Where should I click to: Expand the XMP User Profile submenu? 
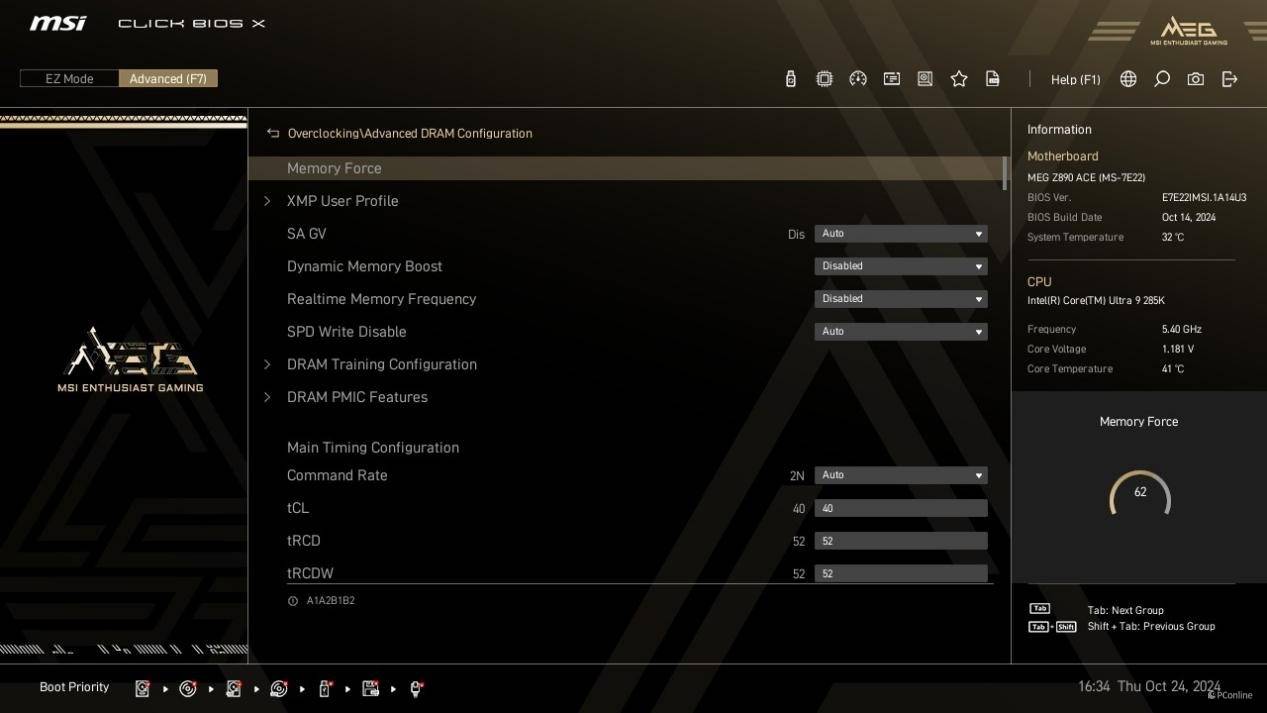(342, 201)
